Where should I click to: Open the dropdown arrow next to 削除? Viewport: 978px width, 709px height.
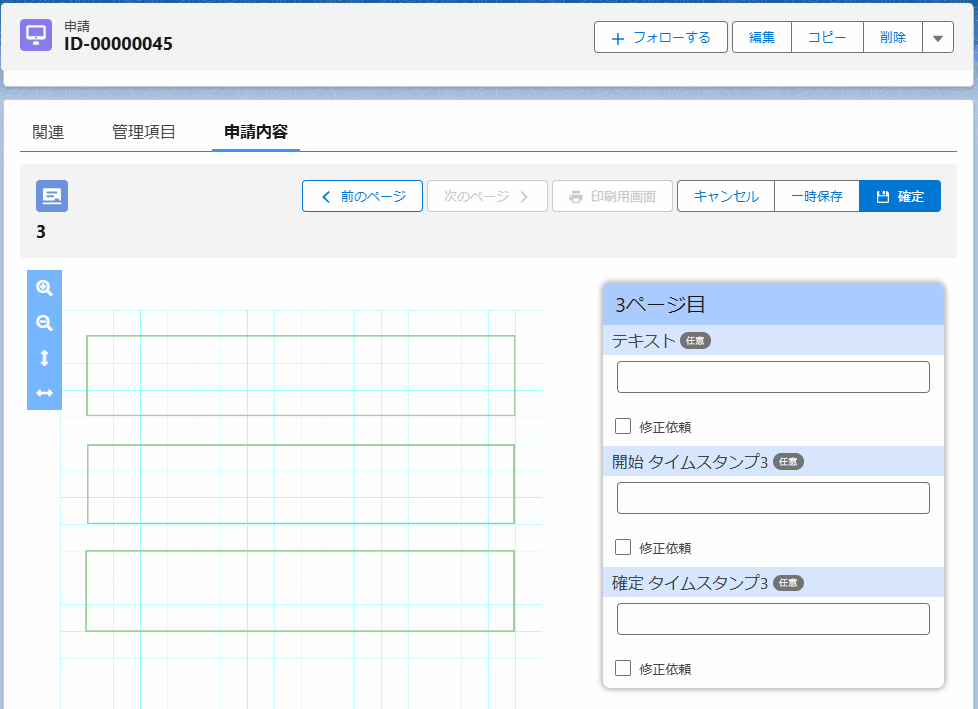pyautogui.click(x=937, y=37)
